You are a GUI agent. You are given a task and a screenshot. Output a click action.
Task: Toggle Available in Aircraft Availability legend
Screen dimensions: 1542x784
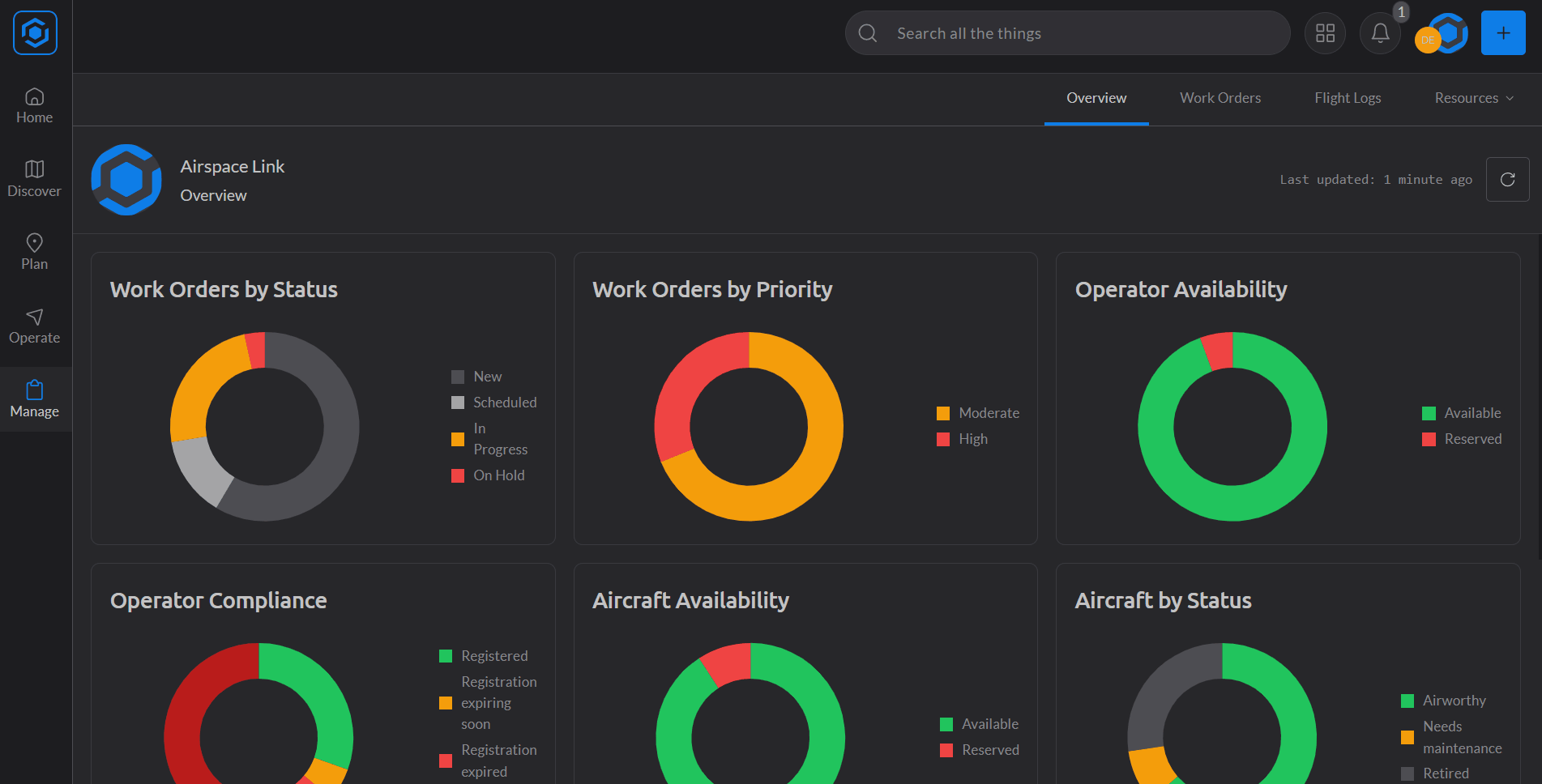click(980, 724)
